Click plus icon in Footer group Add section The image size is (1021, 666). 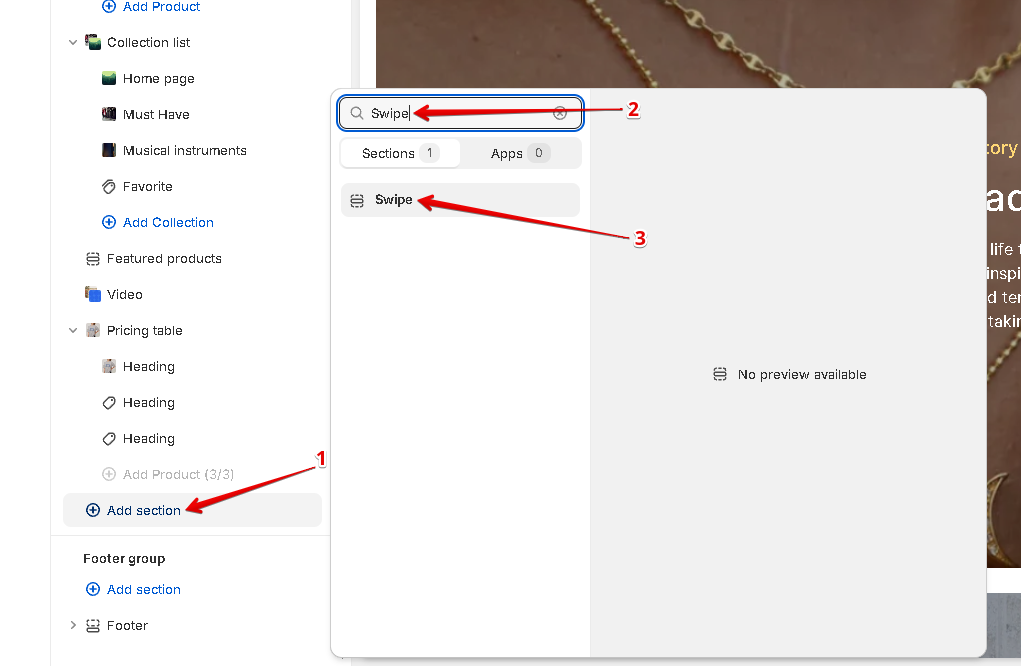click(x=93, y=590)
